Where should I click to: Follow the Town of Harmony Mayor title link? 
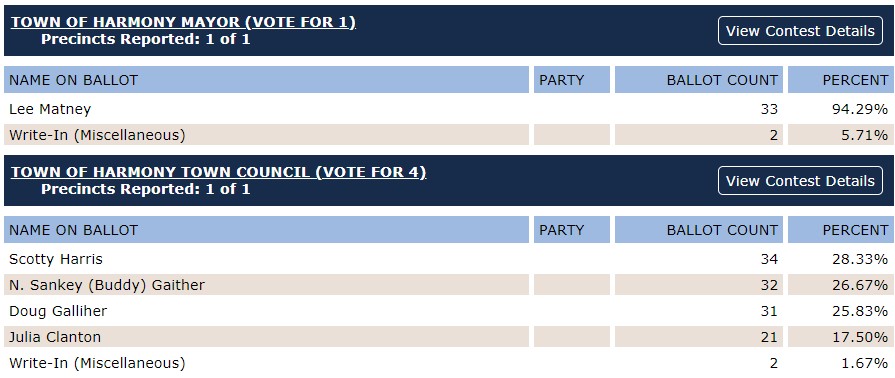click(183, 22)
